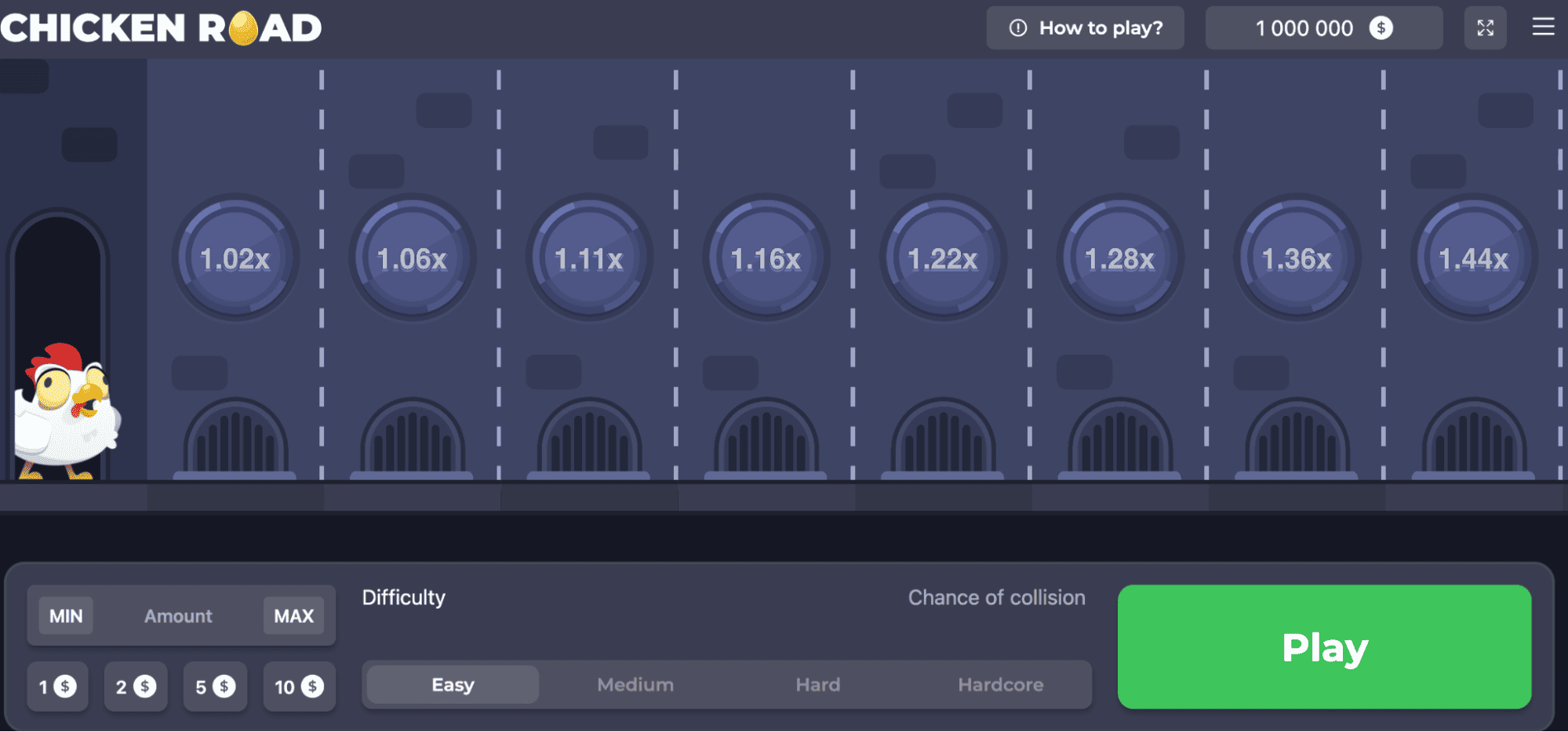The height and width of the screenshot is (732, 1568).
Task: Select Medium difficulty
Action: click(x=635, y=685)
